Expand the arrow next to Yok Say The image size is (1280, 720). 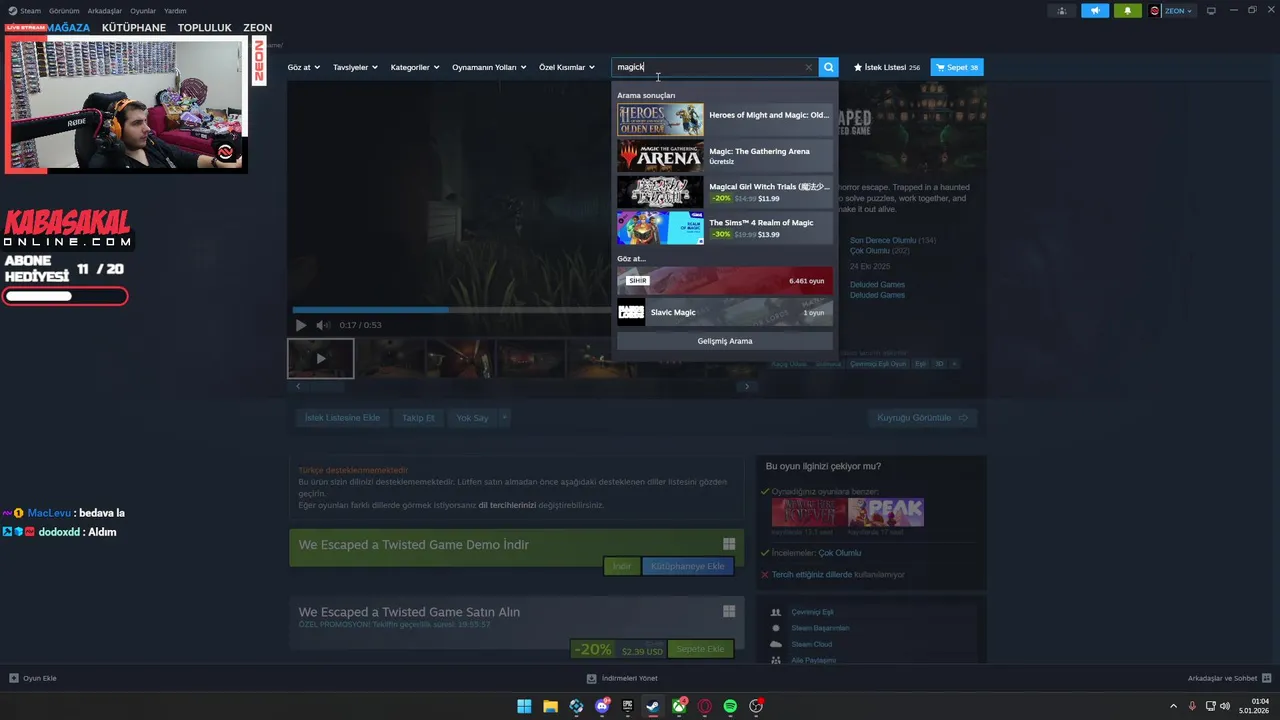click(504, 418)
